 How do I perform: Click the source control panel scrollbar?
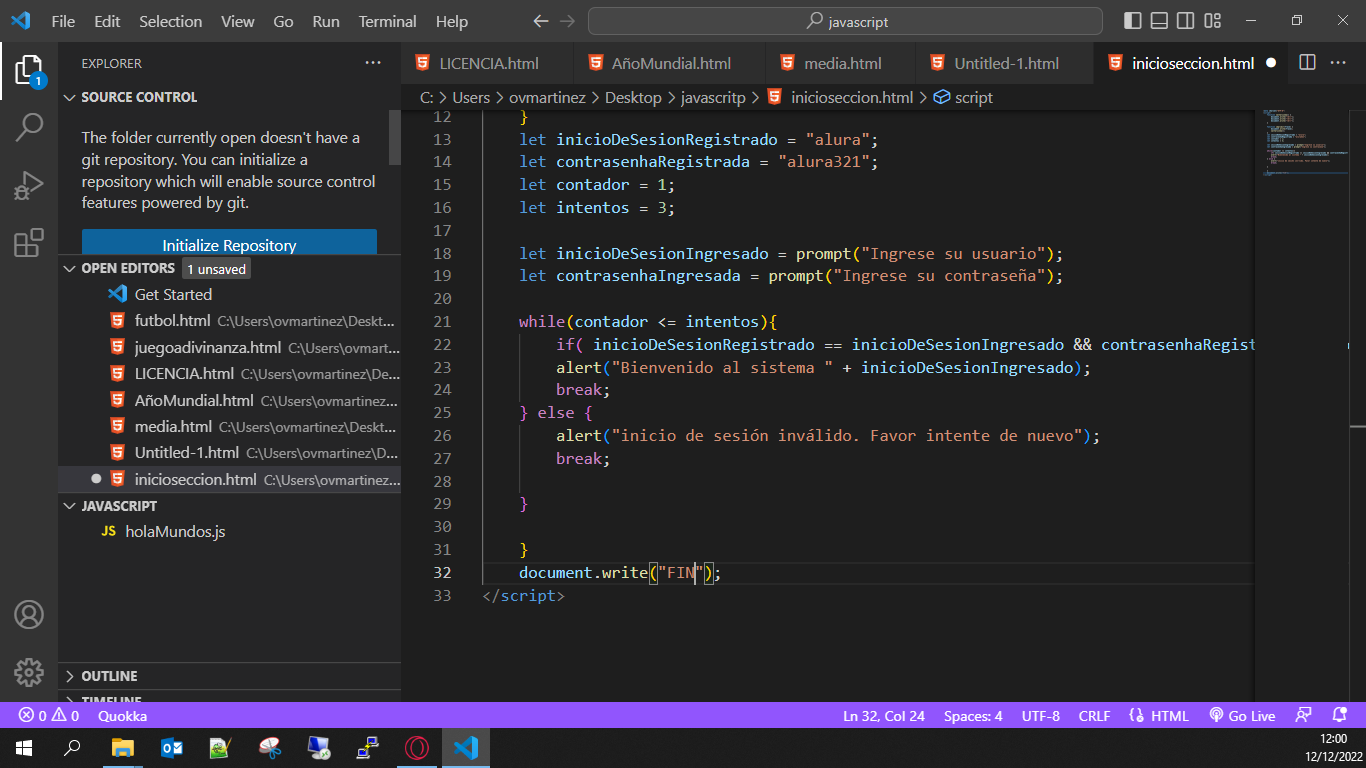pos(395,136)
